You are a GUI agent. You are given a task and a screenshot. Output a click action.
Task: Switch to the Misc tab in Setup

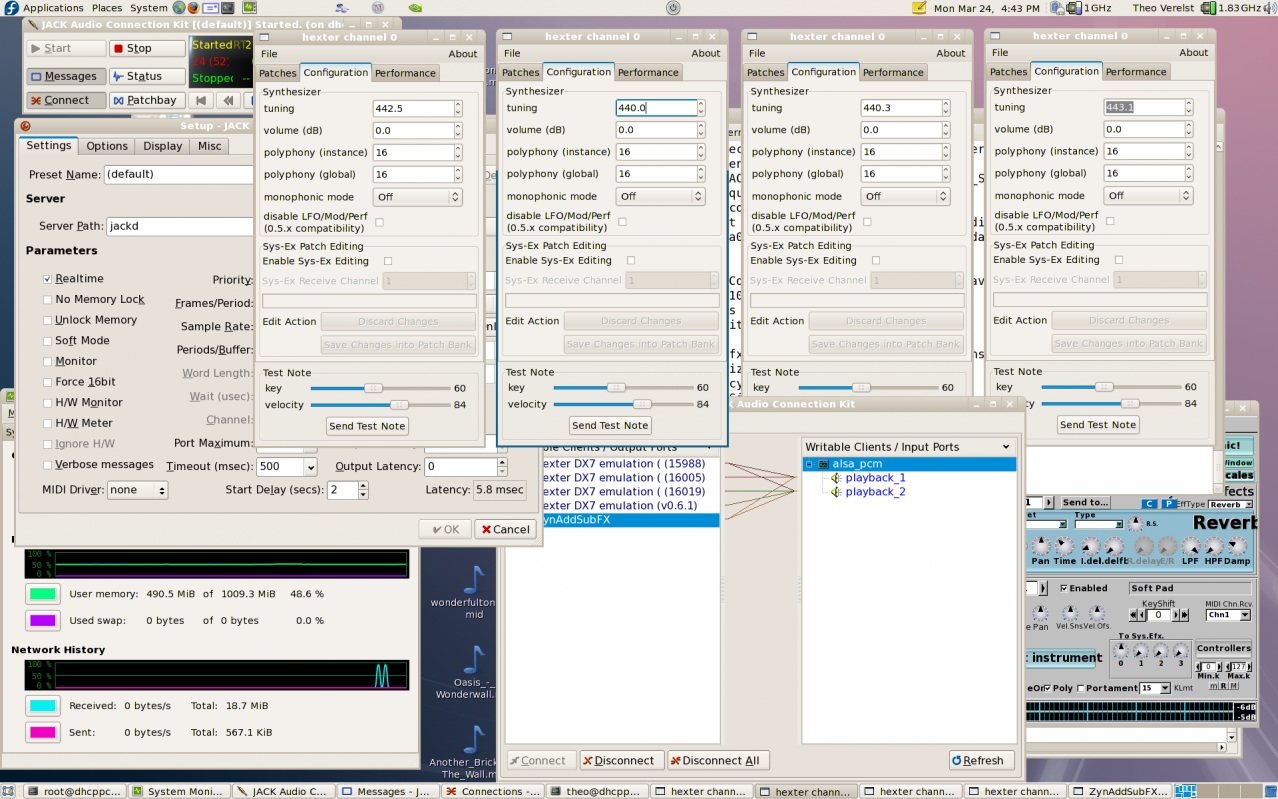(x=210, y=146)
